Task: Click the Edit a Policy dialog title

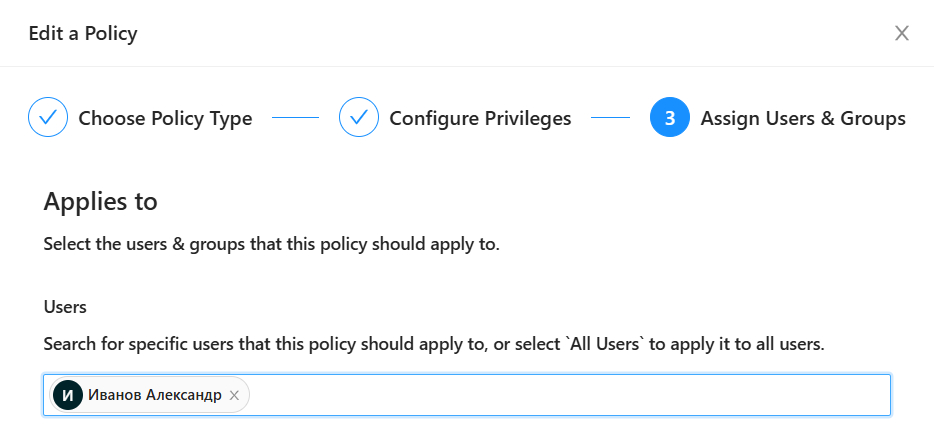Action: pos(83,34)
